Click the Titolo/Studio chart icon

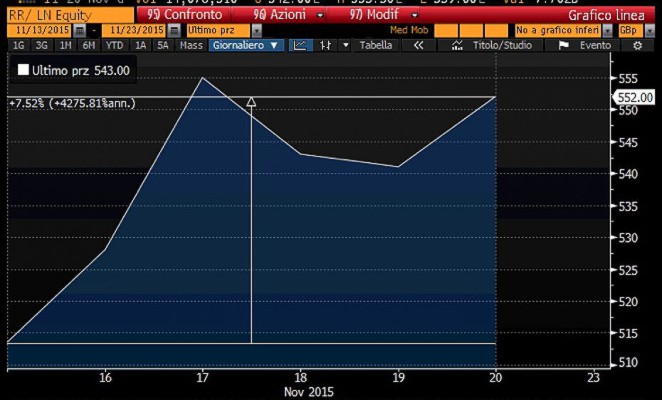(x=457, y=45)
